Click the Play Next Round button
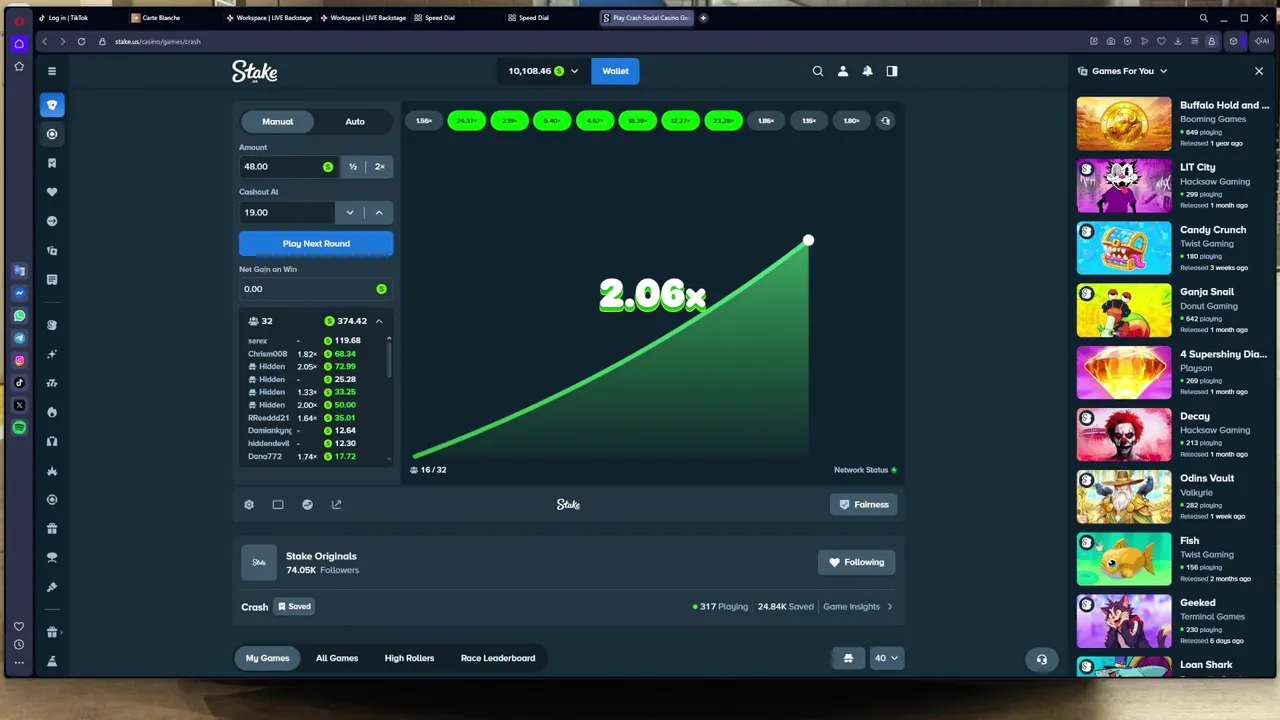 point(316,244)
